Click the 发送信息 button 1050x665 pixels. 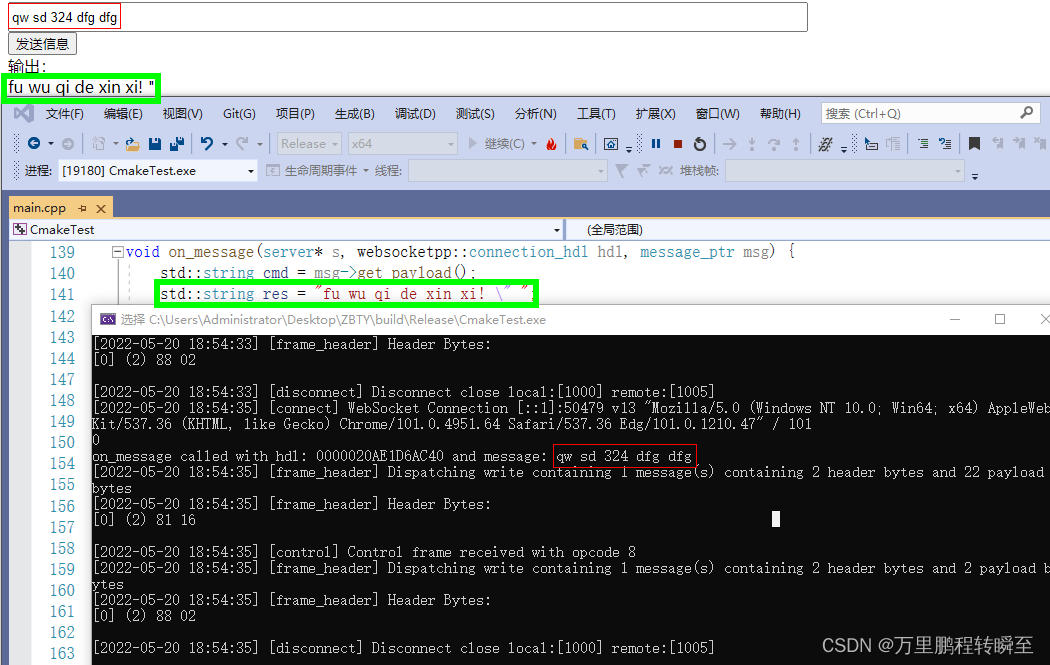coord(42,44)
